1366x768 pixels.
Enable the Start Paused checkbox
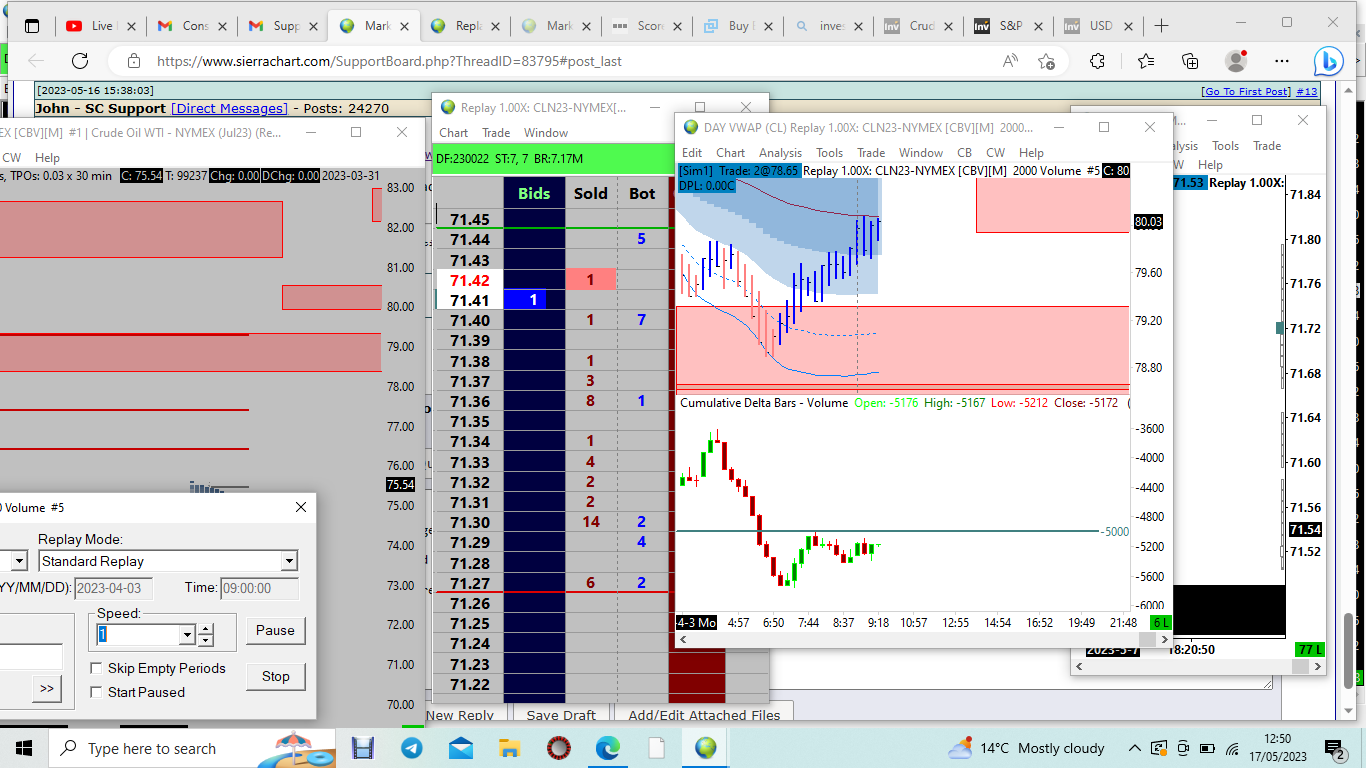click(97, 692)
